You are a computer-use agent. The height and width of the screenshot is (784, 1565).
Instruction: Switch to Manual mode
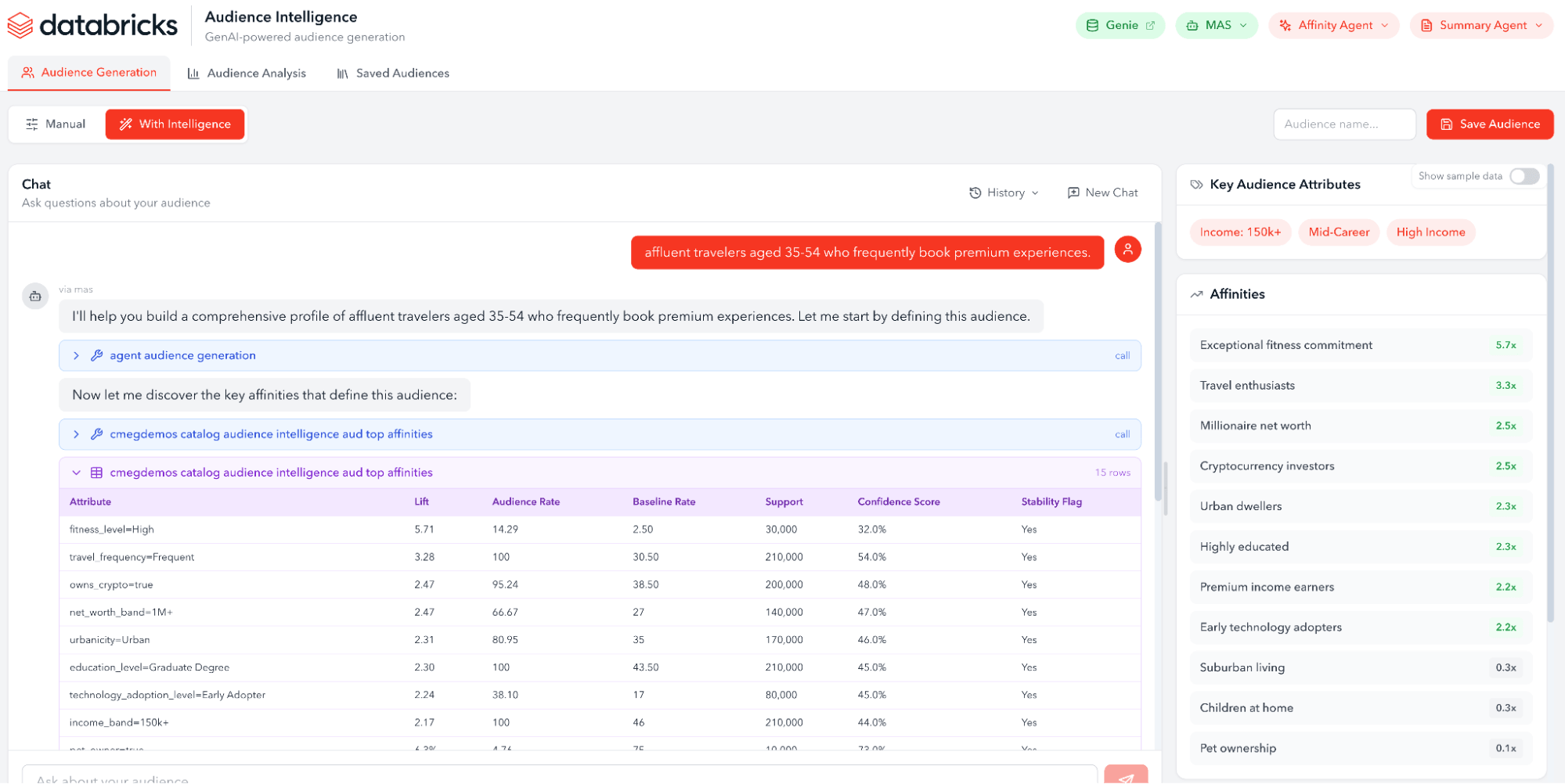point(56,124)
